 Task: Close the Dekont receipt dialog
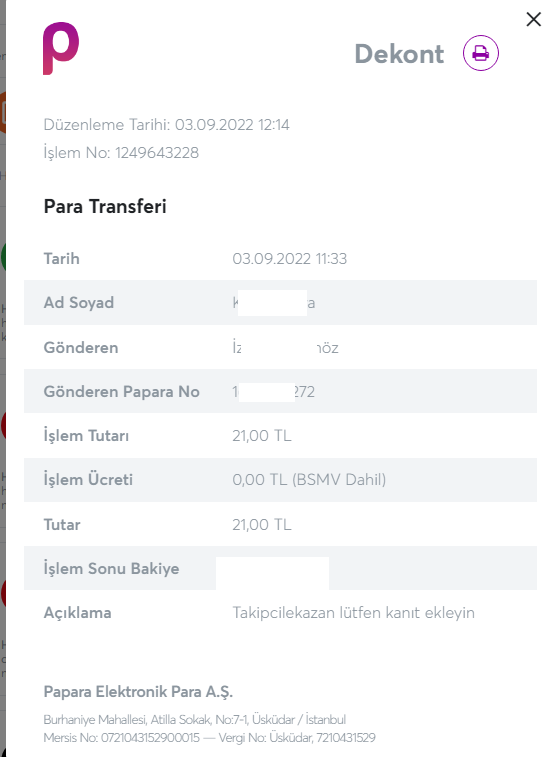[533, 19]
